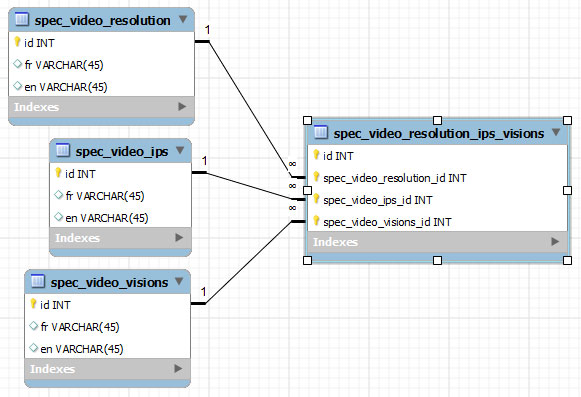This screenshot has width=581, height=397.
Task: Click diamond icon of en in spec_video_ips
Action: [59, 217]
